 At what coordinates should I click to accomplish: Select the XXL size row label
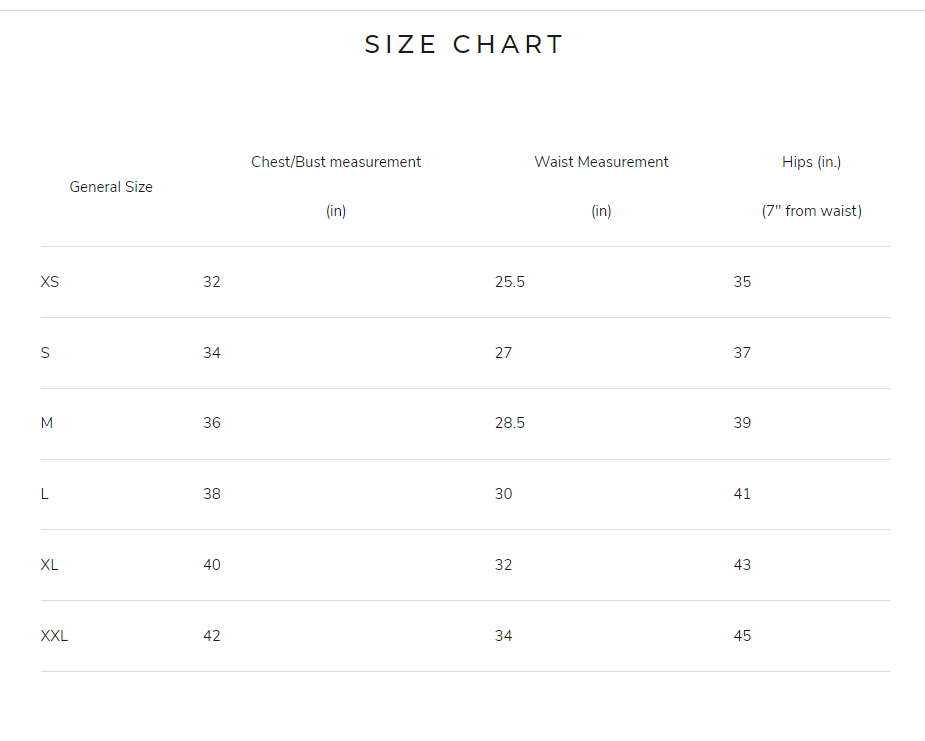(54, 636)
